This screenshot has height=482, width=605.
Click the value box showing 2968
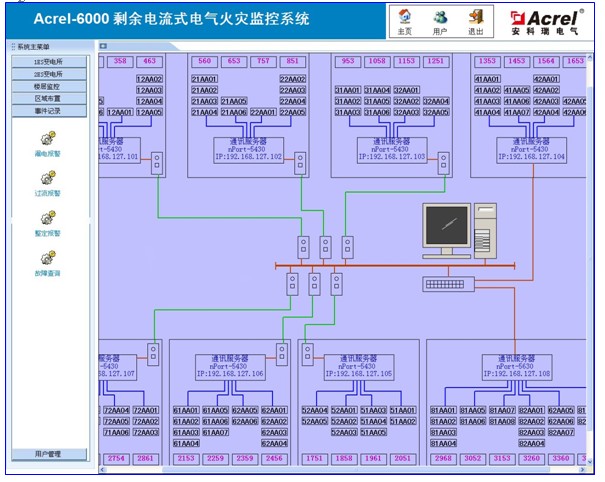coord(443,459)
